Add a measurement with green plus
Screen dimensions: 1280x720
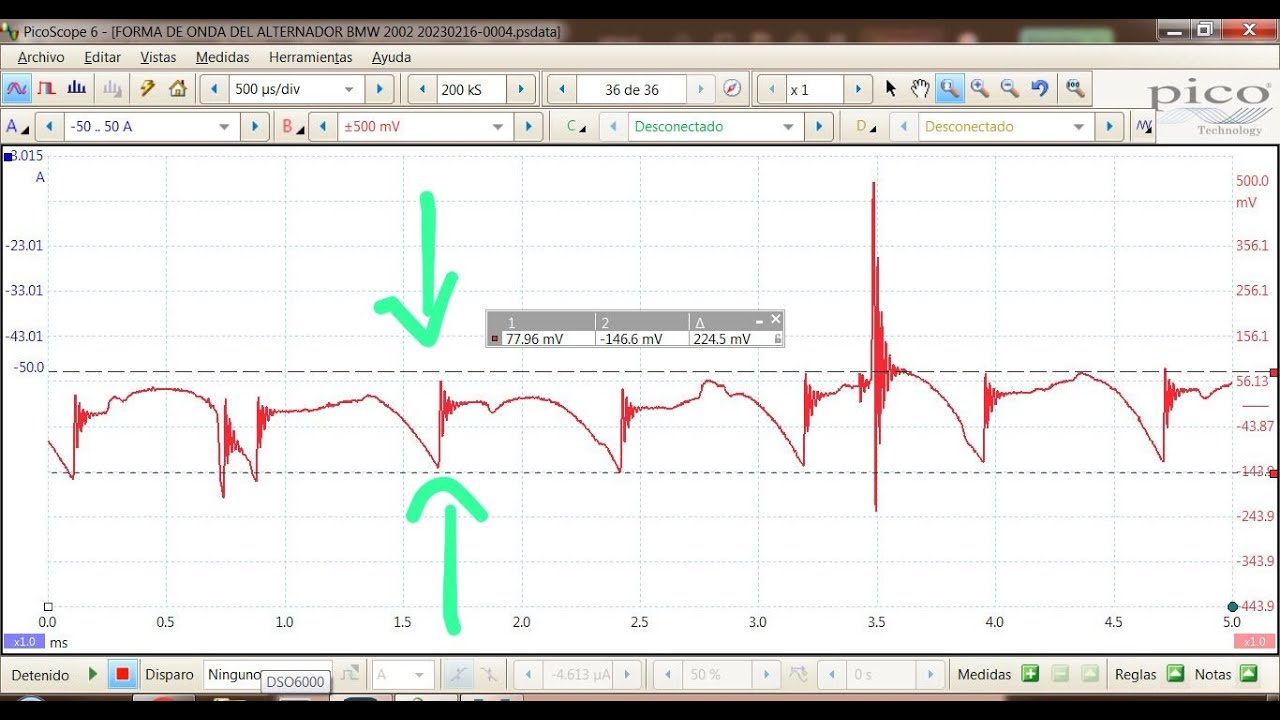(1030, 674)
